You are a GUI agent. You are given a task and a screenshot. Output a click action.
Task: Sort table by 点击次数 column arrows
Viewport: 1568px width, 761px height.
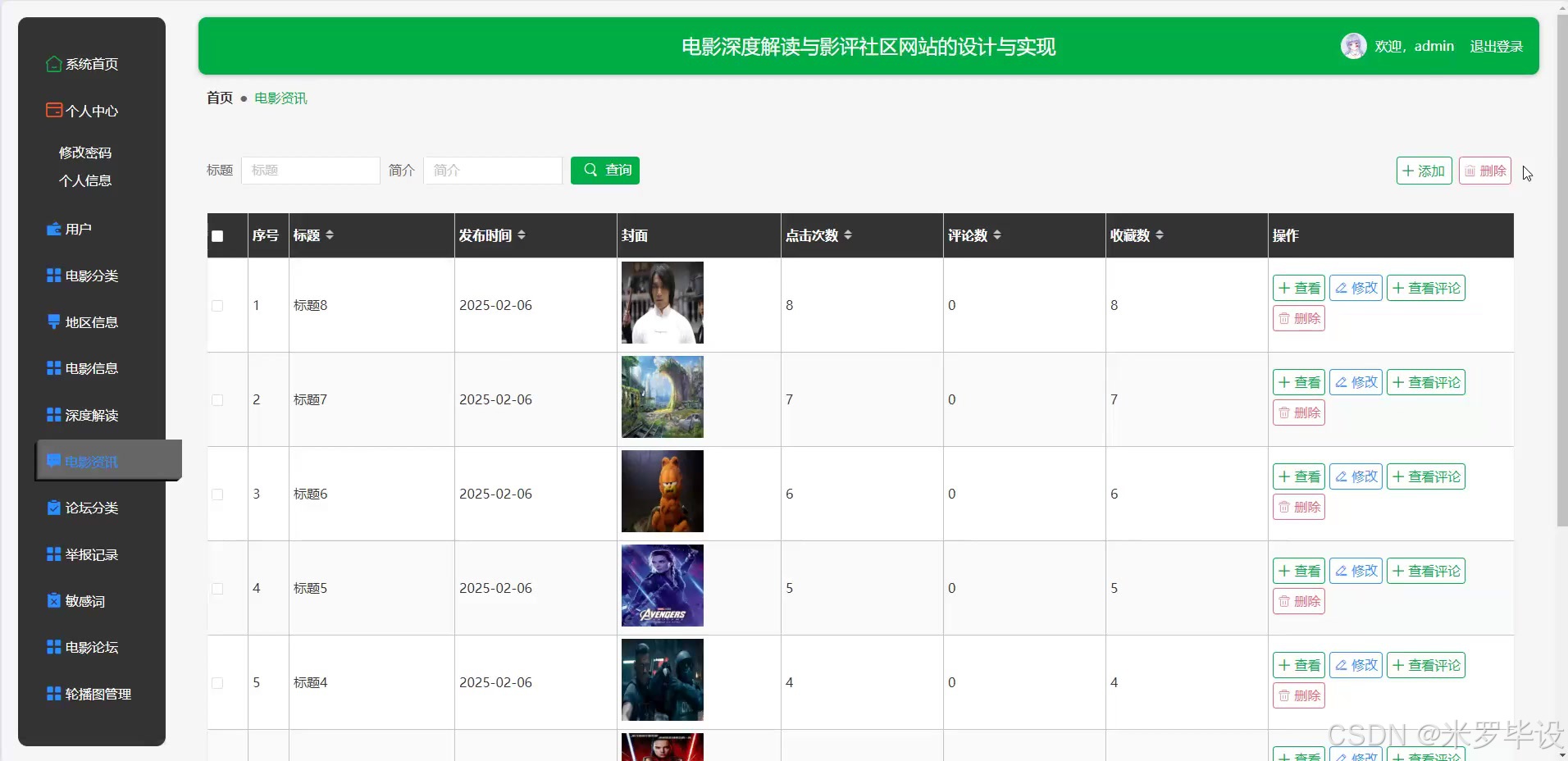pos(848,235)
